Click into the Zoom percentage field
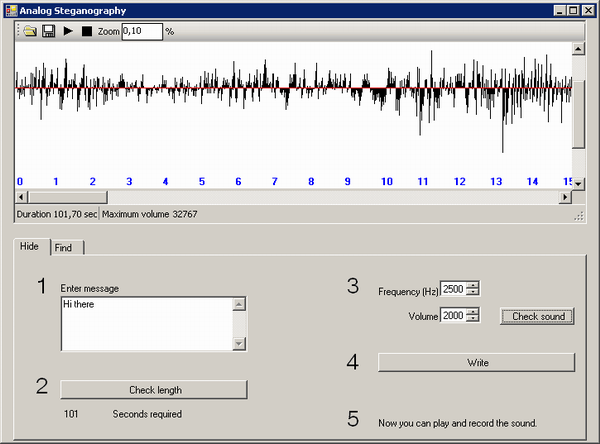600x444 pixels. (142, 31)
